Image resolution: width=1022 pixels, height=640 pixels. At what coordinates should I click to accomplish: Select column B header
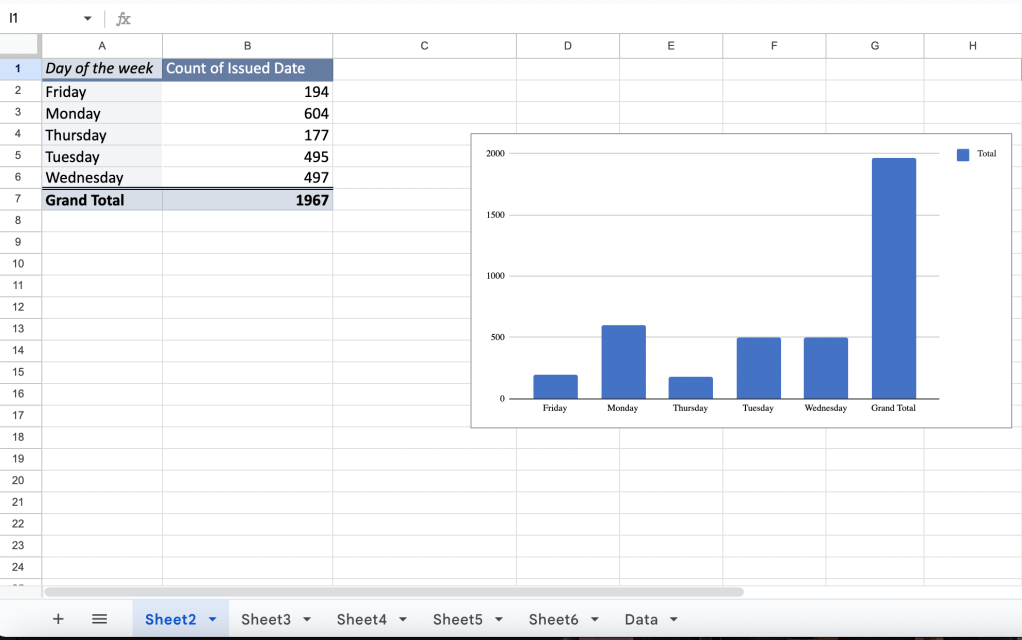pos(247,45)
